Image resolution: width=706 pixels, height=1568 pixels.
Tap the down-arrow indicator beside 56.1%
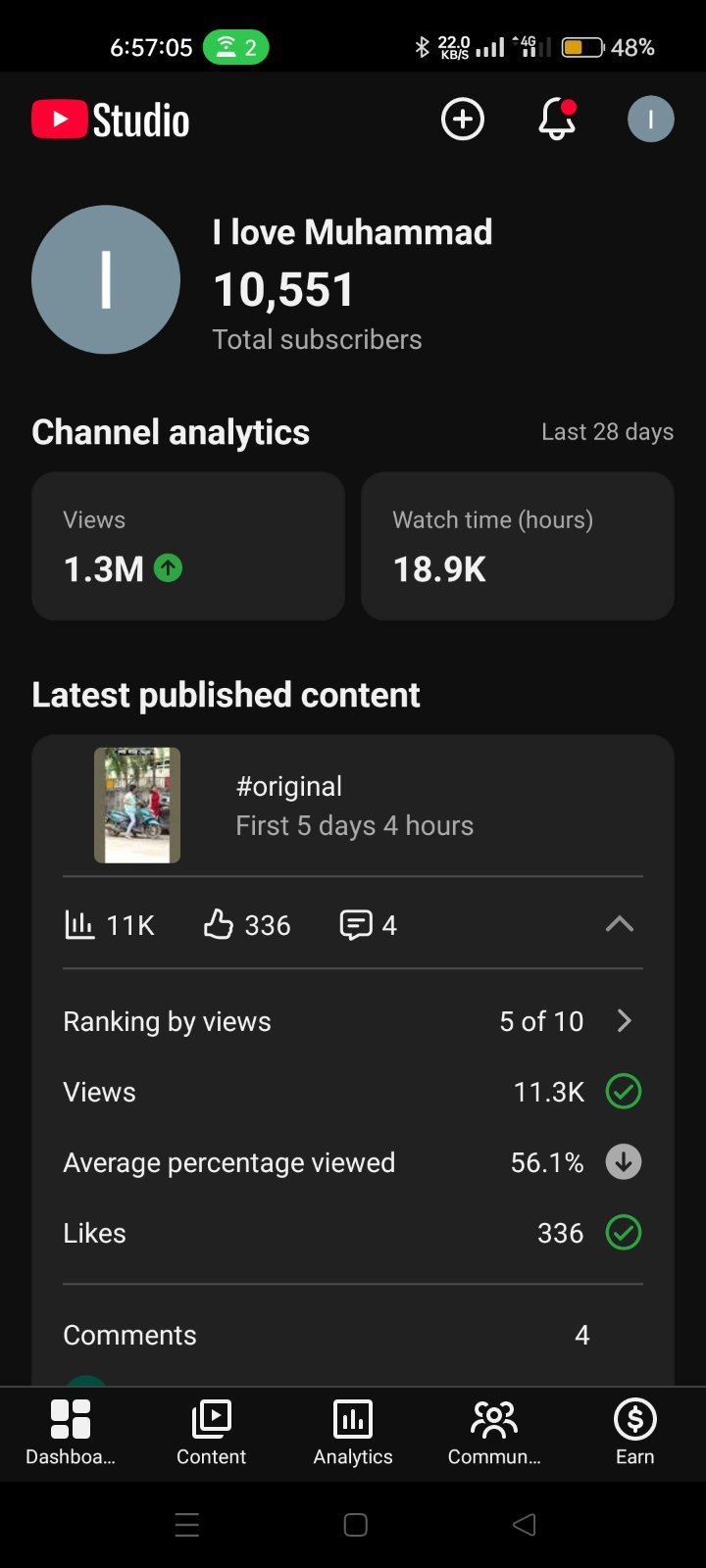tap(624, 1161)
